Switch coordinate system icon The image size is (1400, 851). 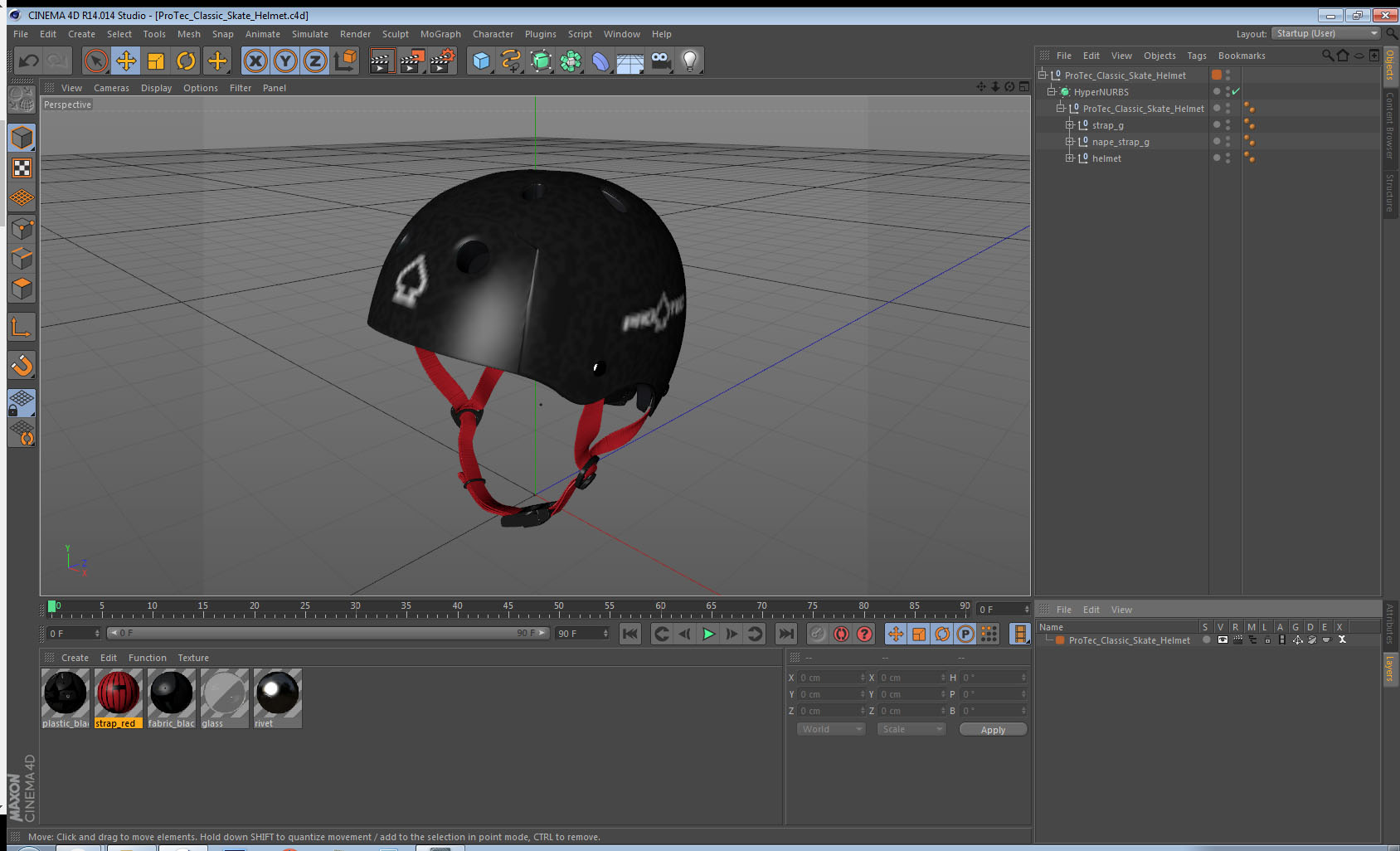(345, 61)
